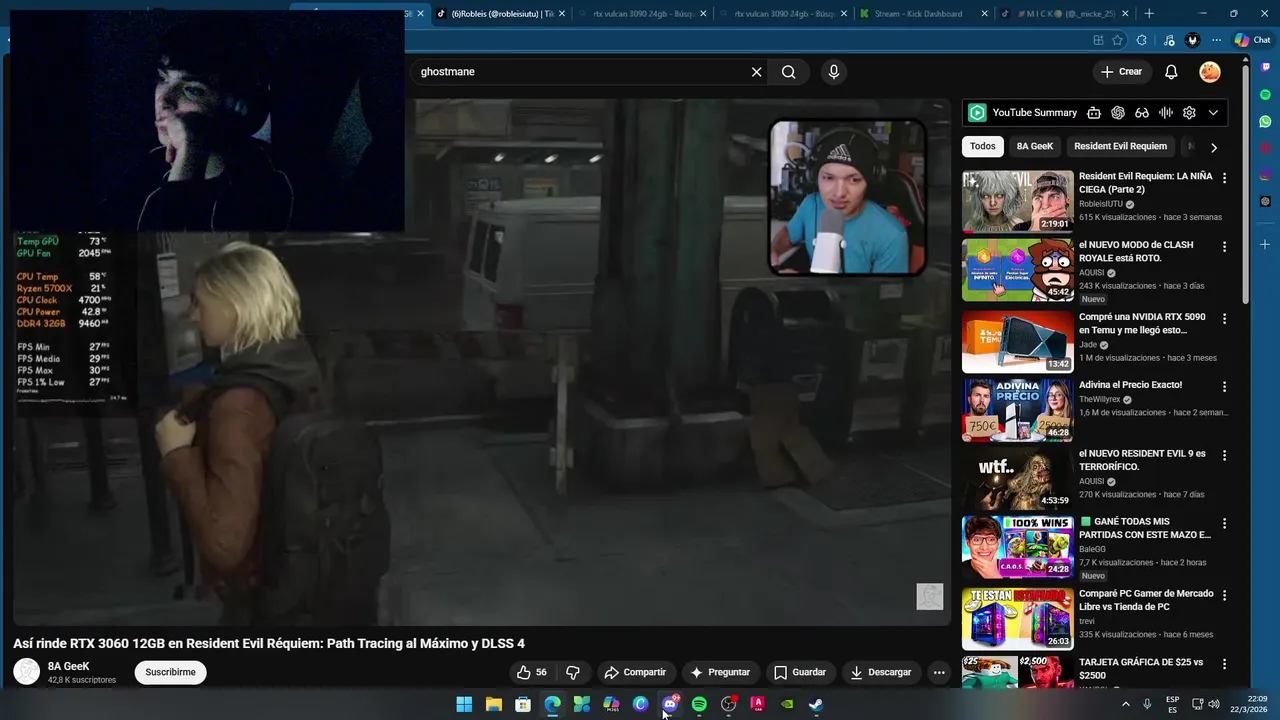
Task: Click the Suscribirme button
Action: coord(170,672)
